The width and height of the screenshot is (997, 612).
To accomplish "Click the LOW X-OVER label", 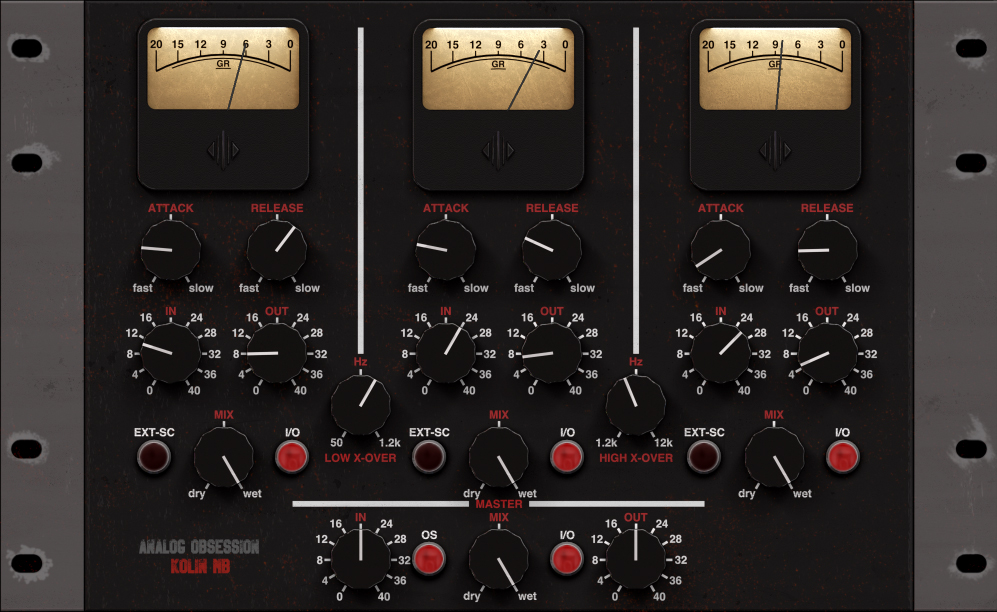I will (361, 458).
